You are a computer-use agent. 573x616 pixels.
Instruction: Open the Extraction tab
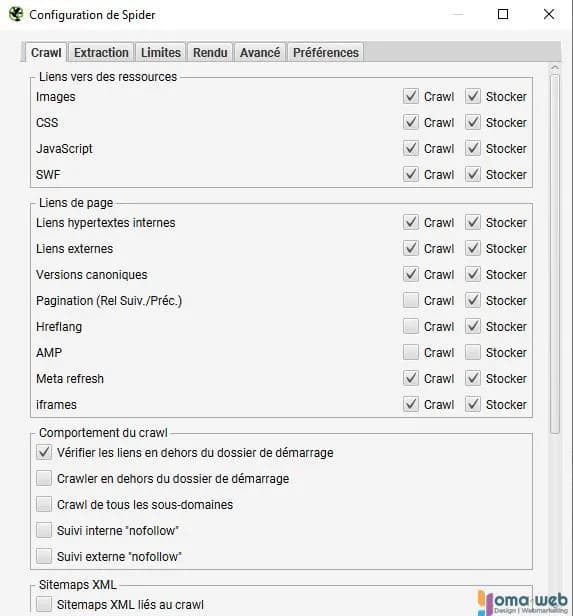(101, 52)
